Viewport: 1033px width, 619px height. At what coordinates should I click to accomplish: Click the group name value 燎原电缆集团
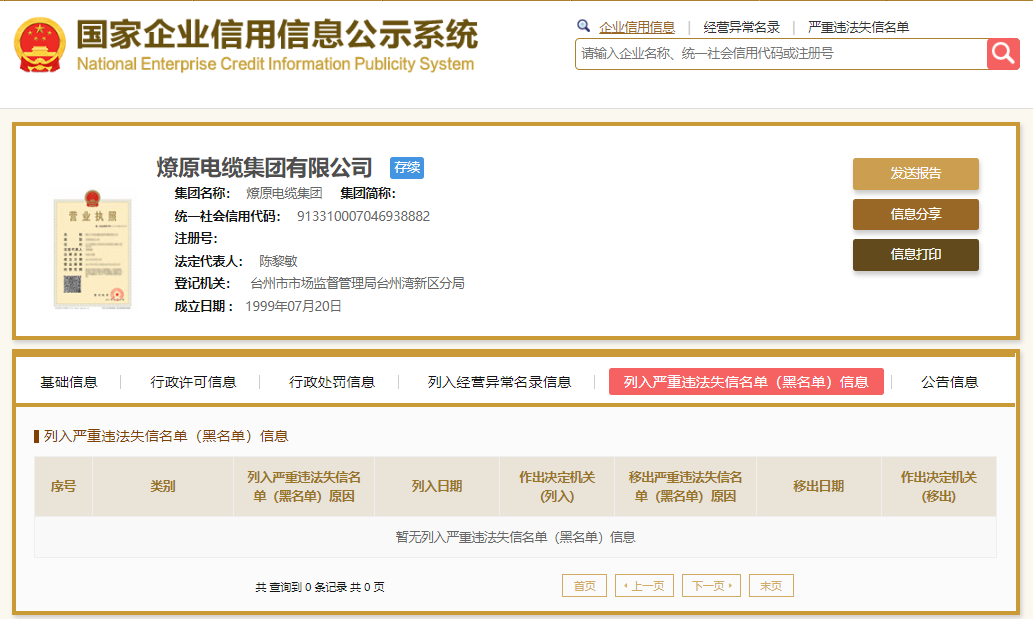click(x=284, y=193)
